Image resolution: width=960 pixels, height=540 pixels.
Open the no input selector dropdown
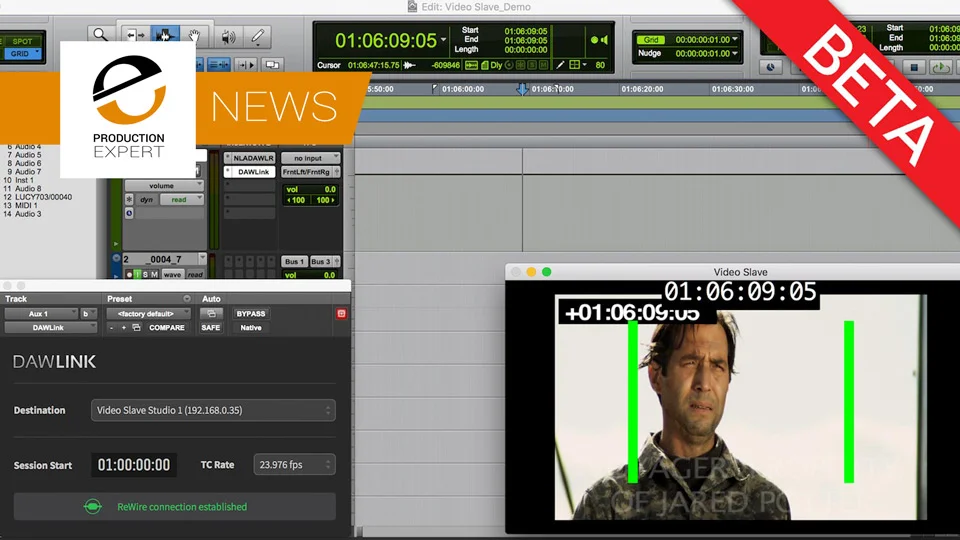pyautogui.click(x=310, y=158)
